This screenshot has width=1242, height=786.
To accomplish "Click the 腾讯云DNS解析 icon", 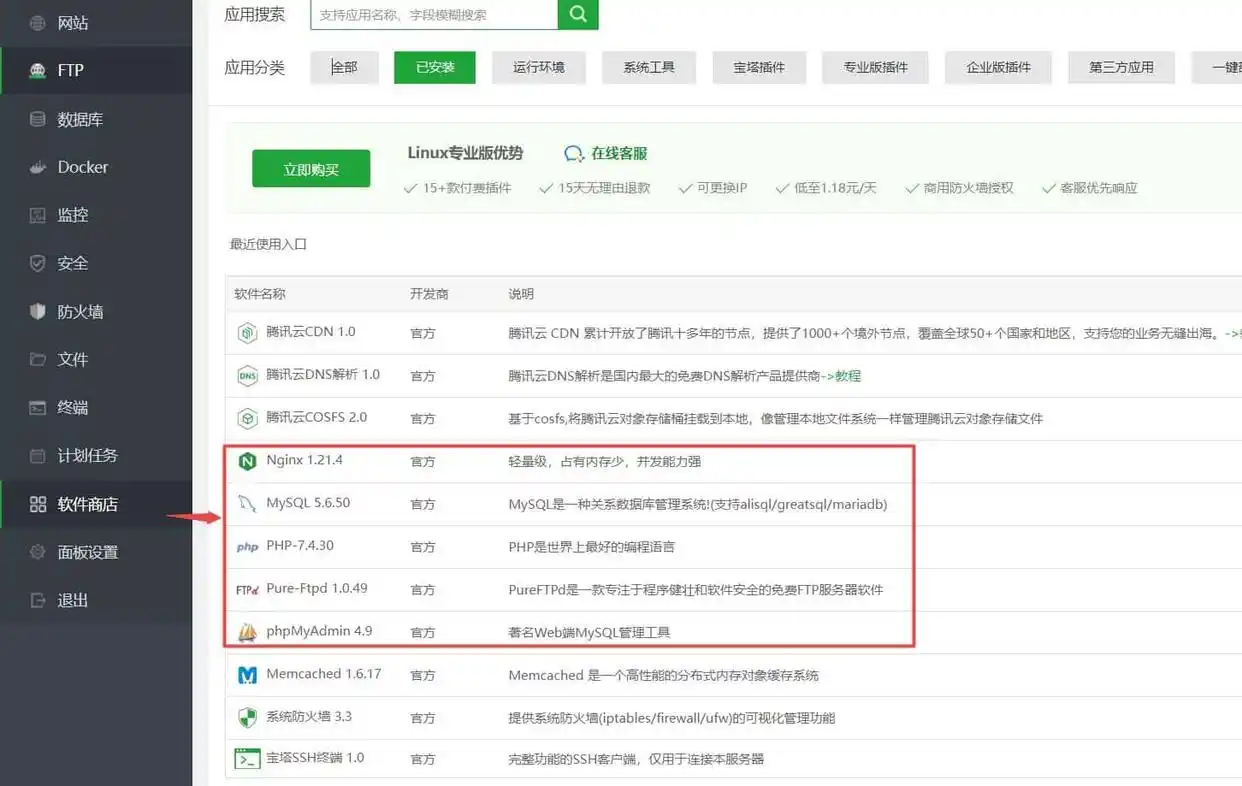I will click(247, 376).
